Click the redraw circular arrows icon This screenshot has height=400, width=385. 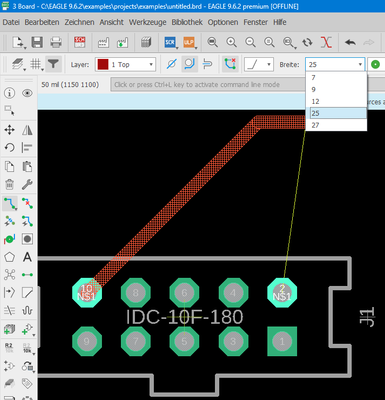click(307, 42)
